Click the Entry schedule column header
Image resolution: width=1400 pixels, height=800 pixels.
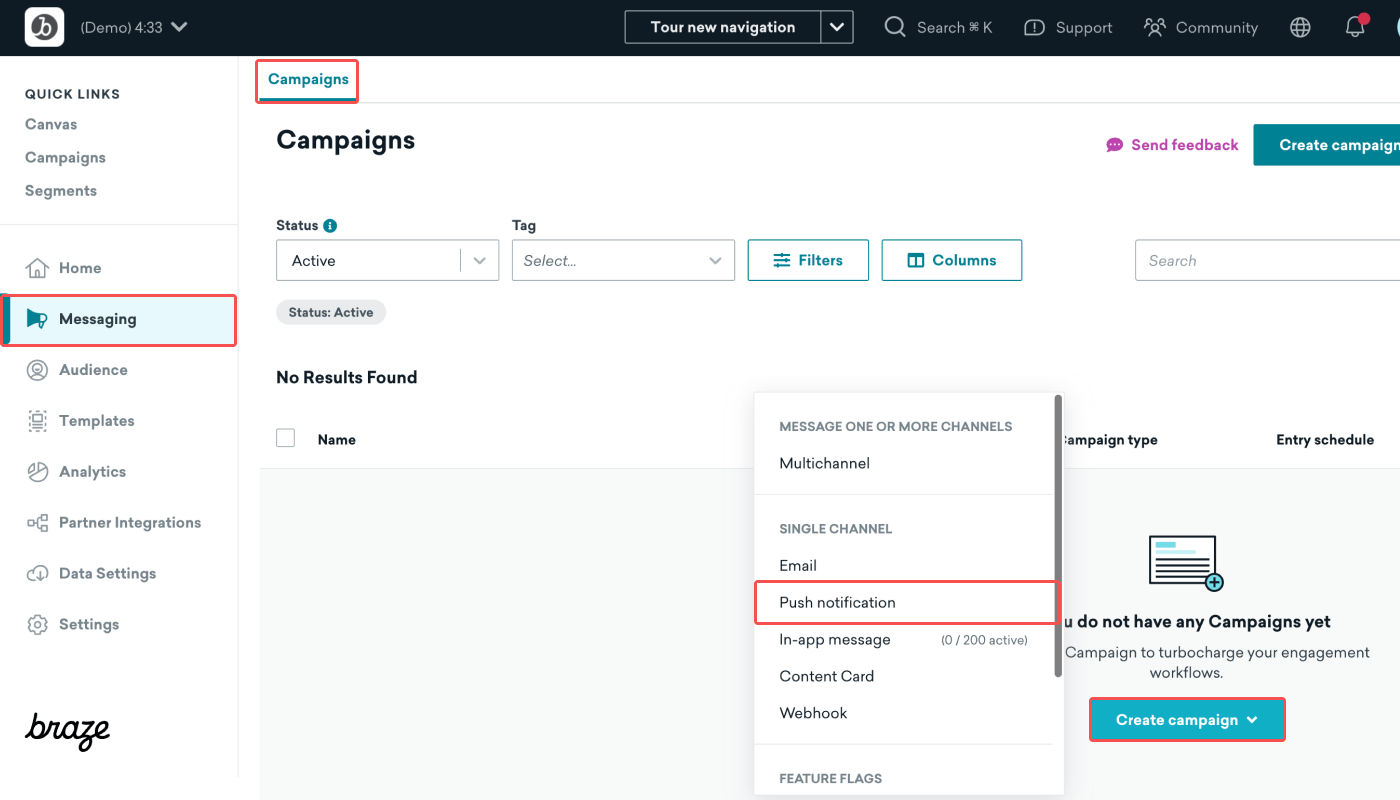[x=1325, y=440]
